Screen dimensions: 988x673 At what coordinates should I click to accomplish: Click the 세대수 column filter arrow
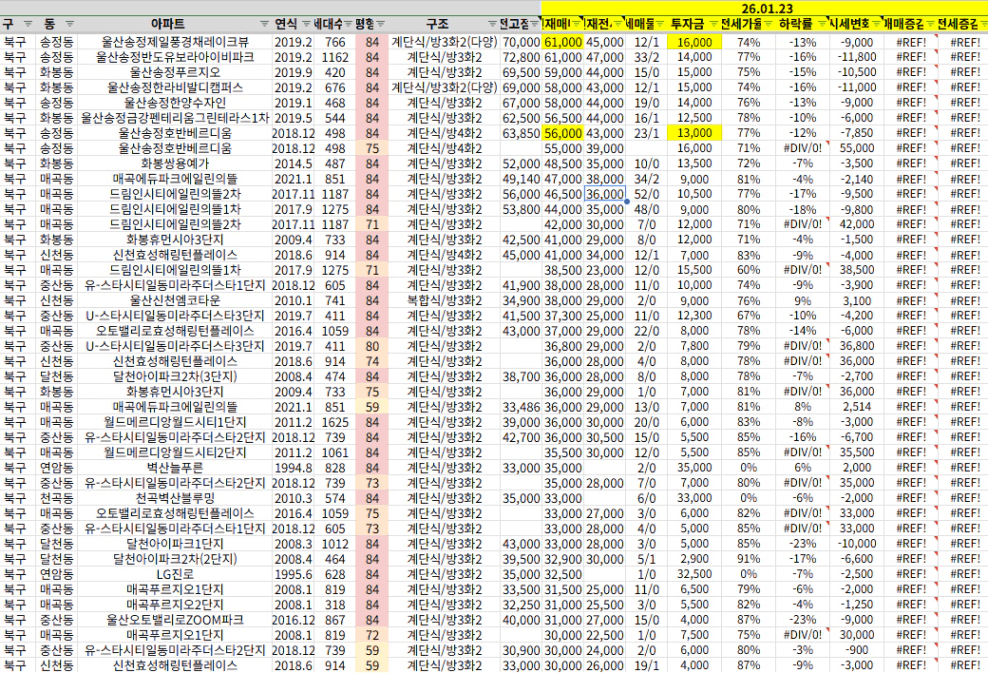point(348,24)
